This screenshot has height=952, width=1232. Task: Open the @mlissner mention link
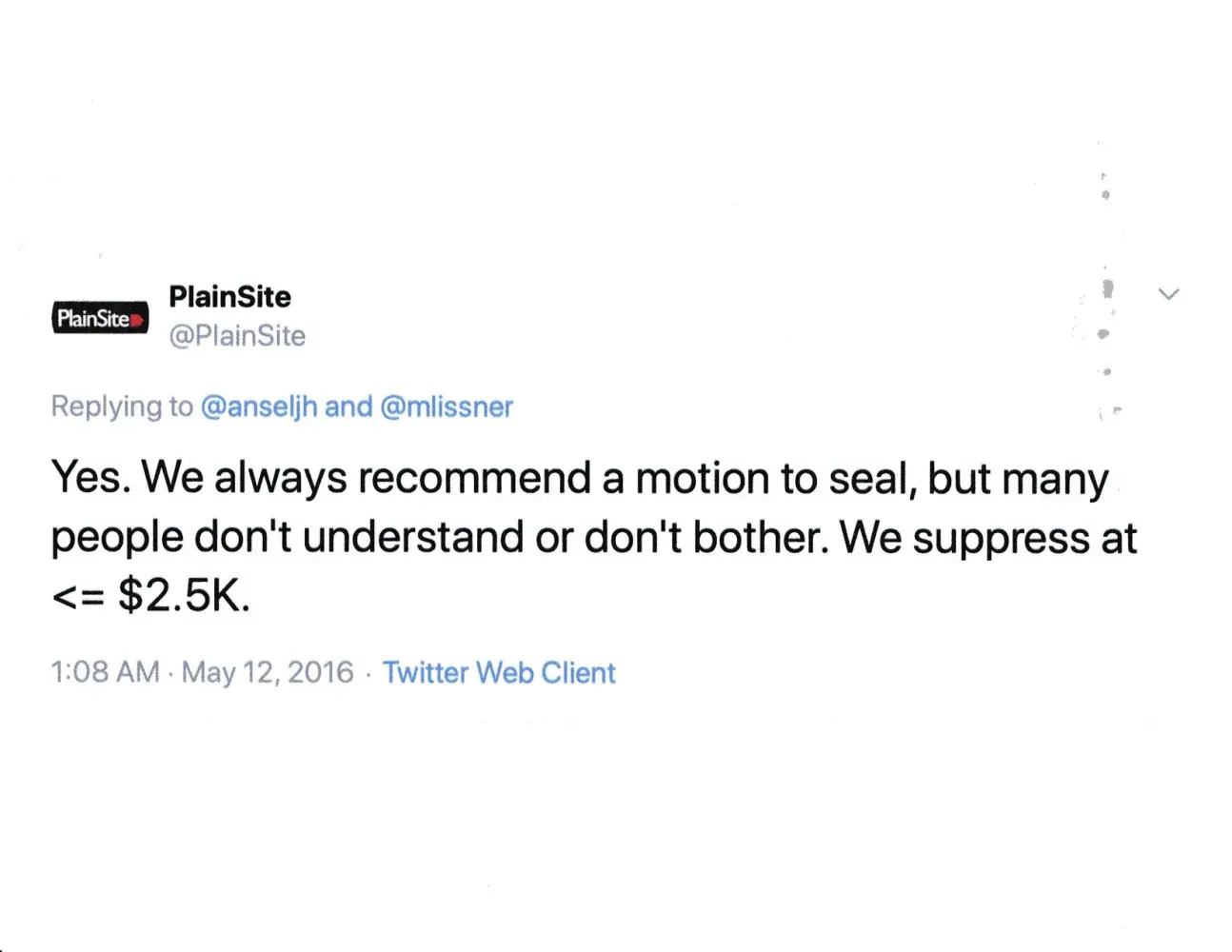pyautogui.click(x=447, y=407)
